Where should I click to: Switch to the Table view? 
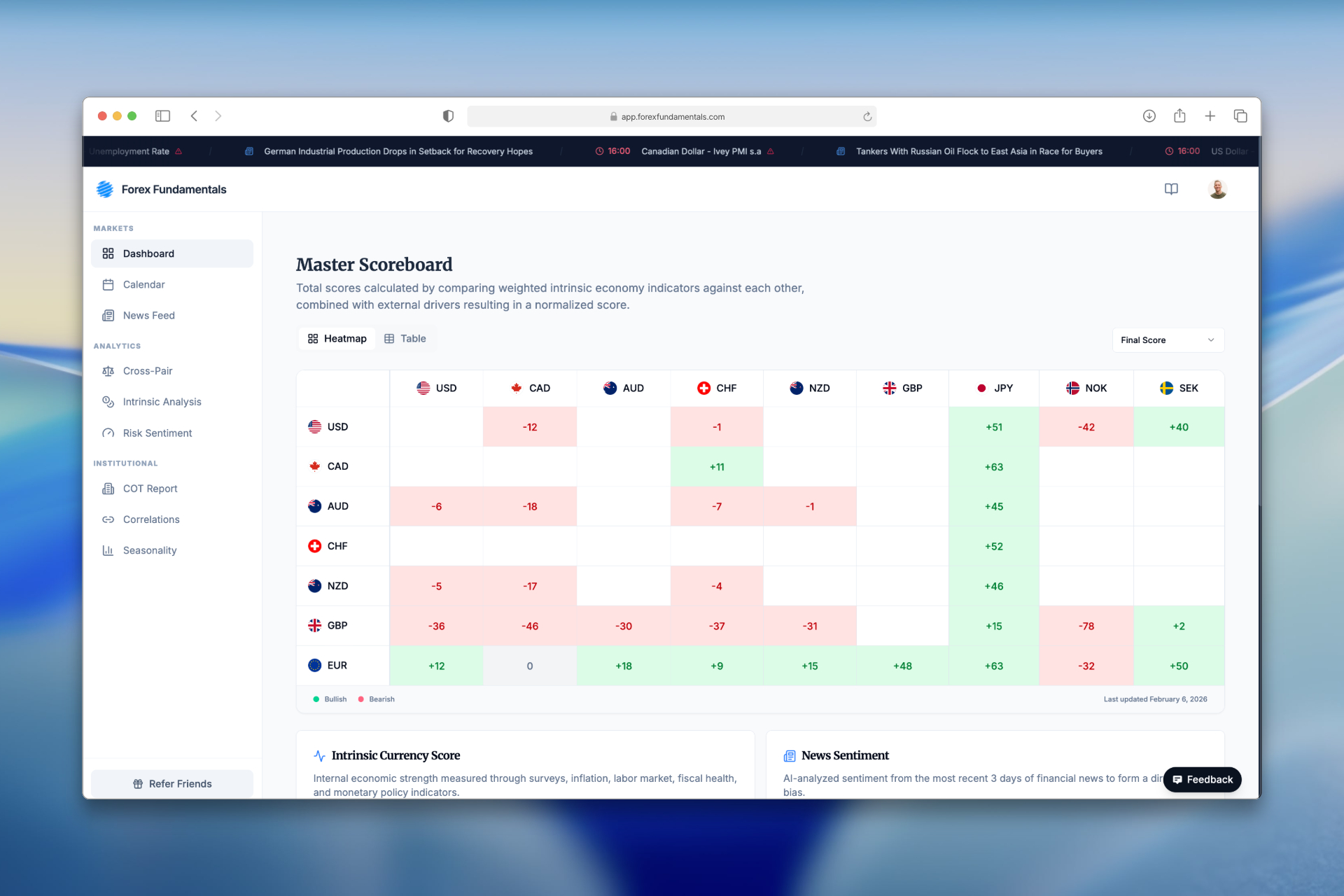(406, 338)
